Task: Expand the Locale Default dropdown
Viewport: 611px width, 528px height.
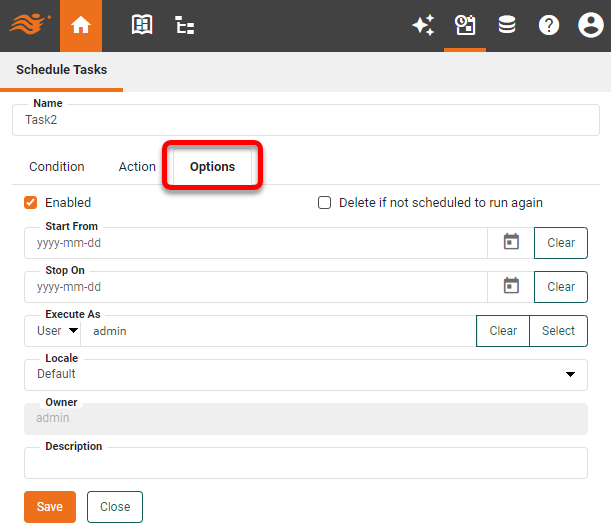Action: click(305, 374)
